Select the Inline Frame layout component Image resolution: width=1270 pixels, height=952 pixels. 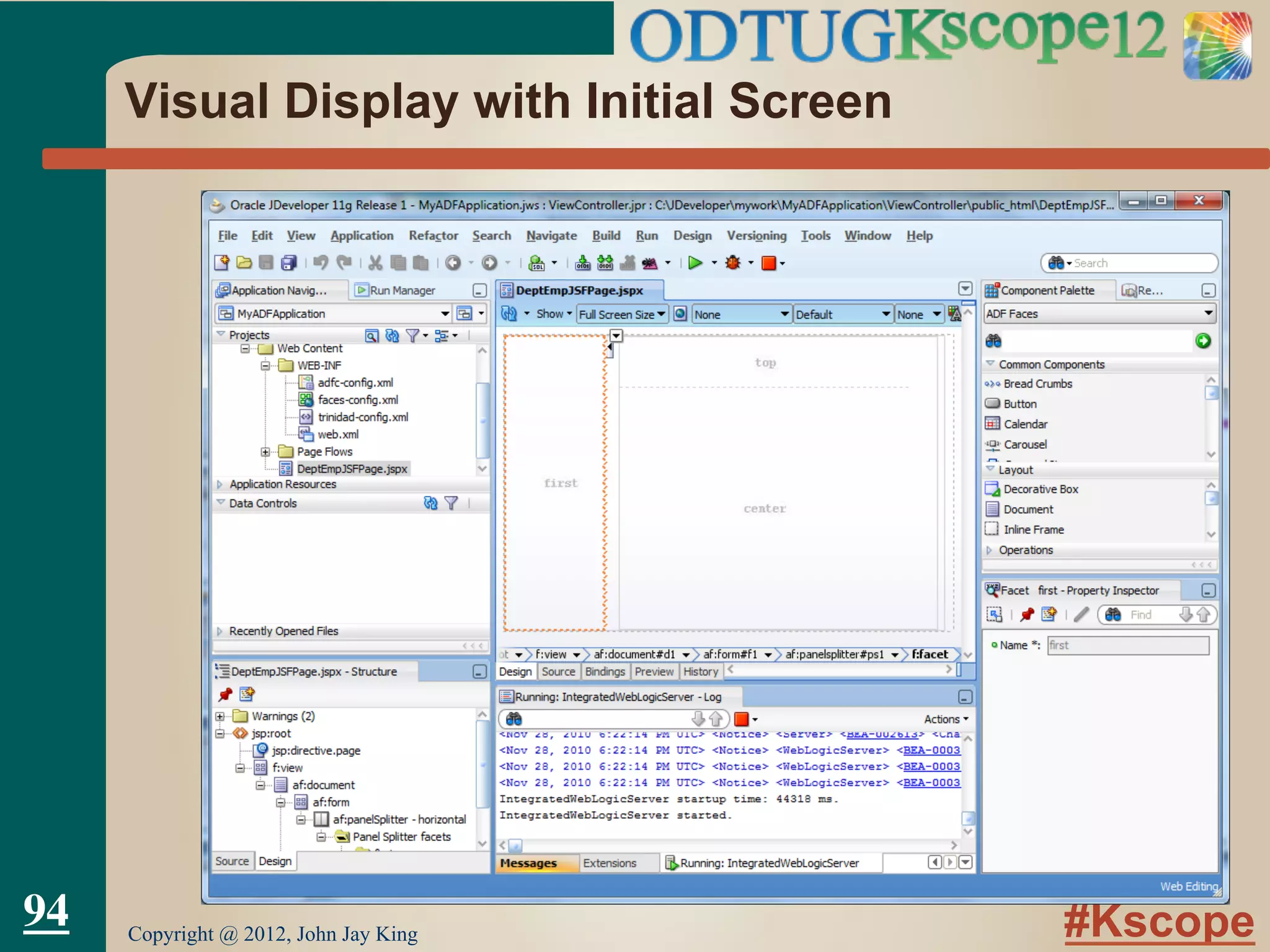tap(1033, 529)
